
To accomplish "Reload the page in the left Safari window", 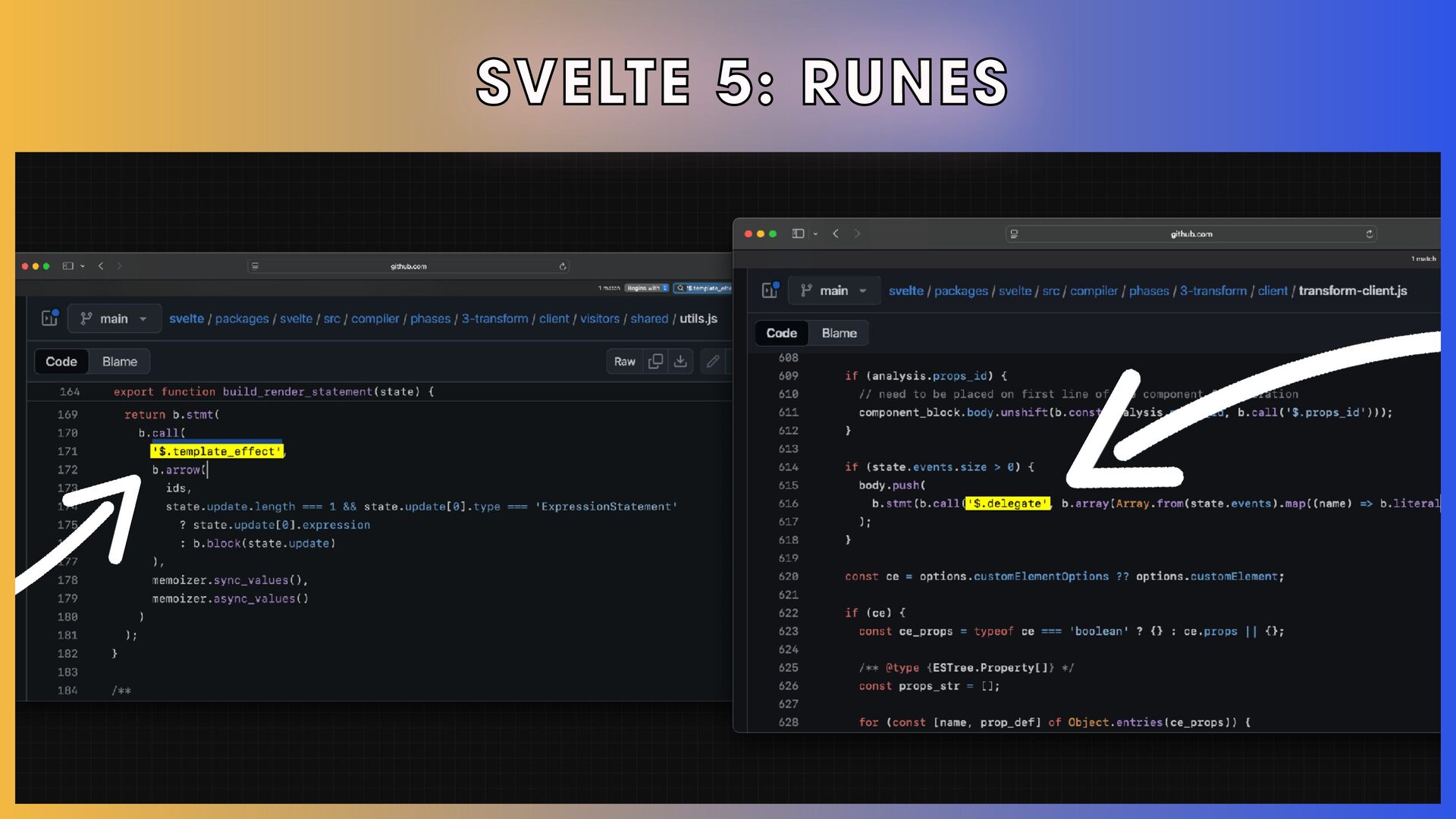I will click(563, 266).
